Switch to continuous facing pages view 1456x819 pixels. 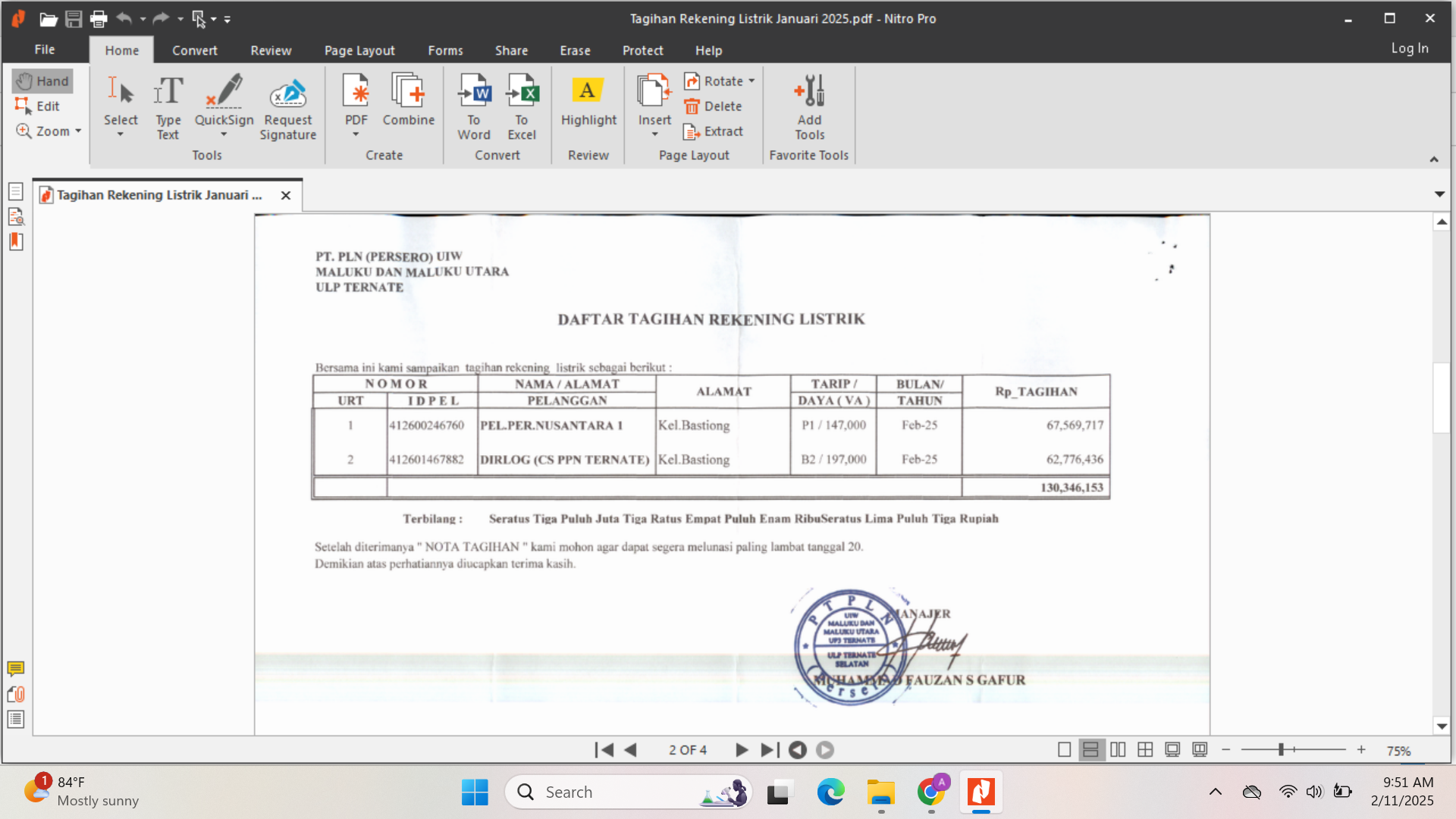click(1145, 750)
